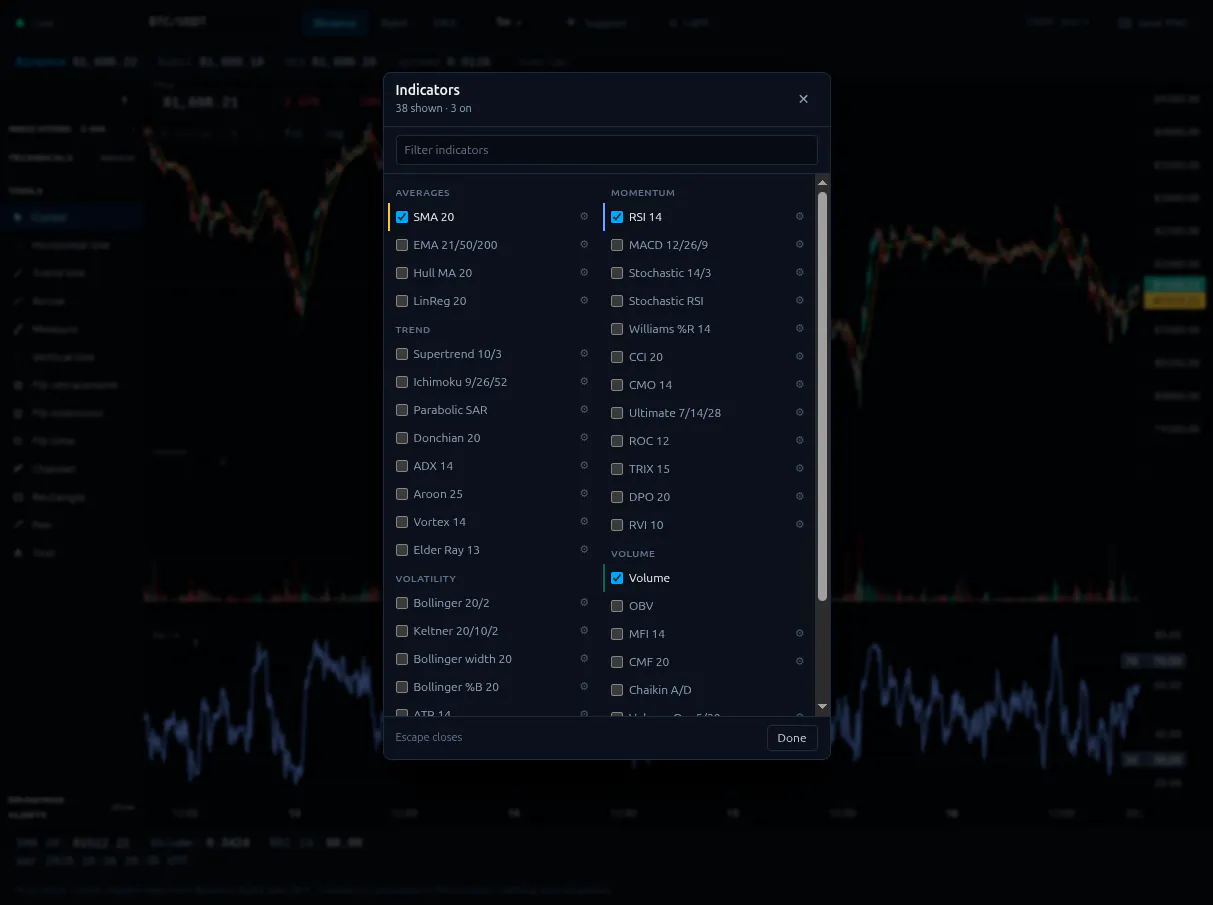Open the MFI 14 settings gear
The image size is (1213, 905).
(799, 633)
